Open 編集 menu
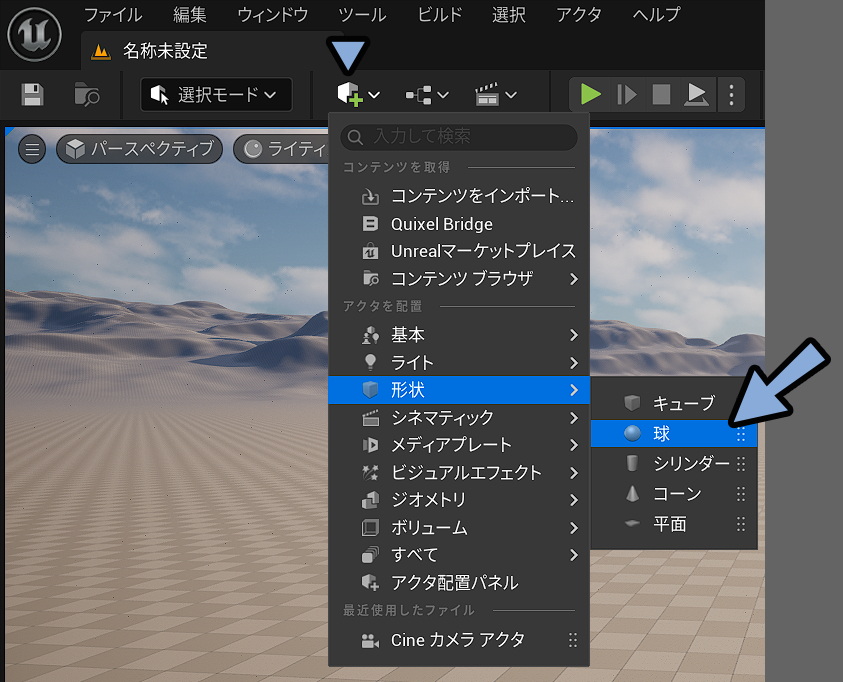 tap(190, 15)
